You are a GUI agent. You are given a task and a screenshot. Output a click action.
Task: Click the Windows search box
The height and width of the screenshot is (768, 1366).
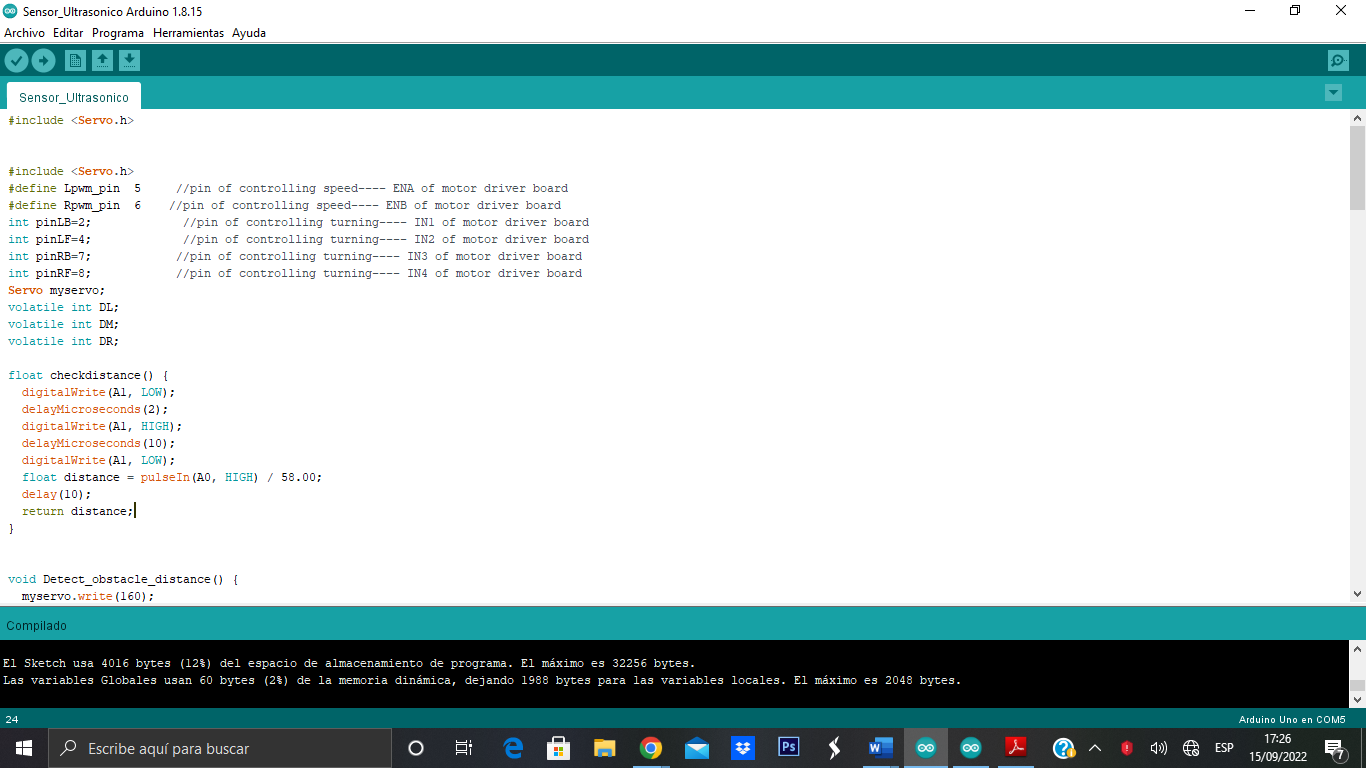(220, 748)
